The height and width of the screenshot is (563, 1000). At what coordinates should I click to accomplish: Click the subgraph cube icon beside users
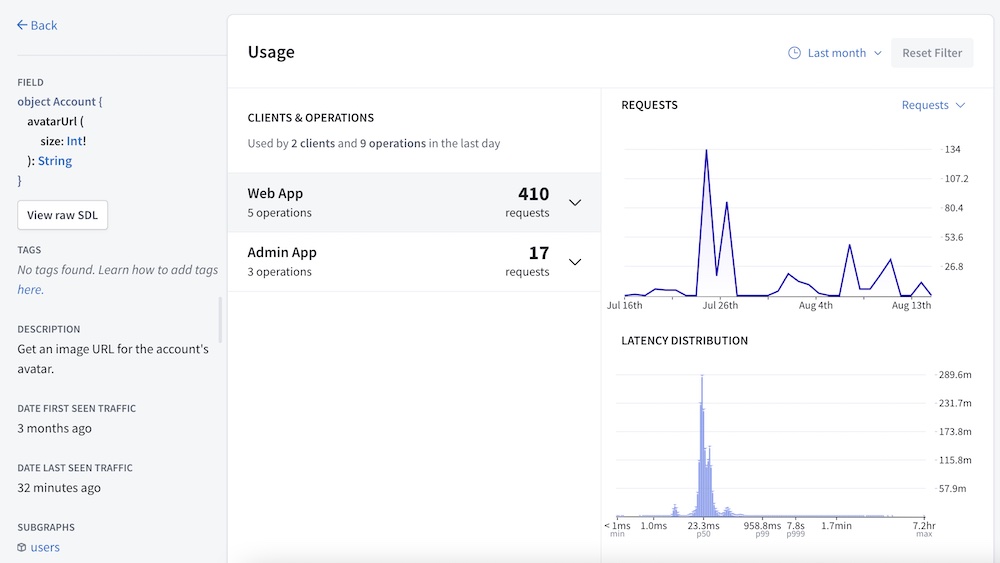(x=22, y=547)
